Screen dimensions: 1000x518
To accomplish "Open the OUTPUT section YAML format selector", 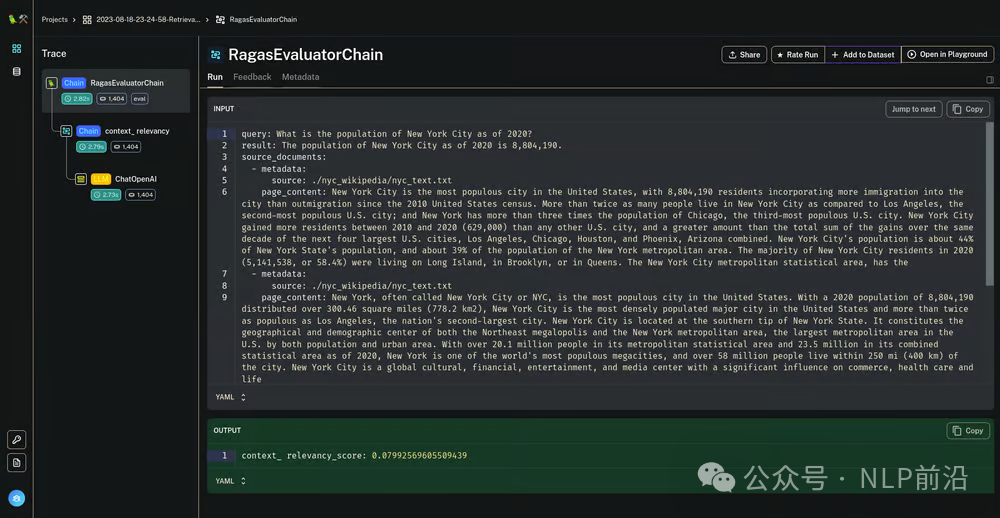I will click(x=231, y=481).
